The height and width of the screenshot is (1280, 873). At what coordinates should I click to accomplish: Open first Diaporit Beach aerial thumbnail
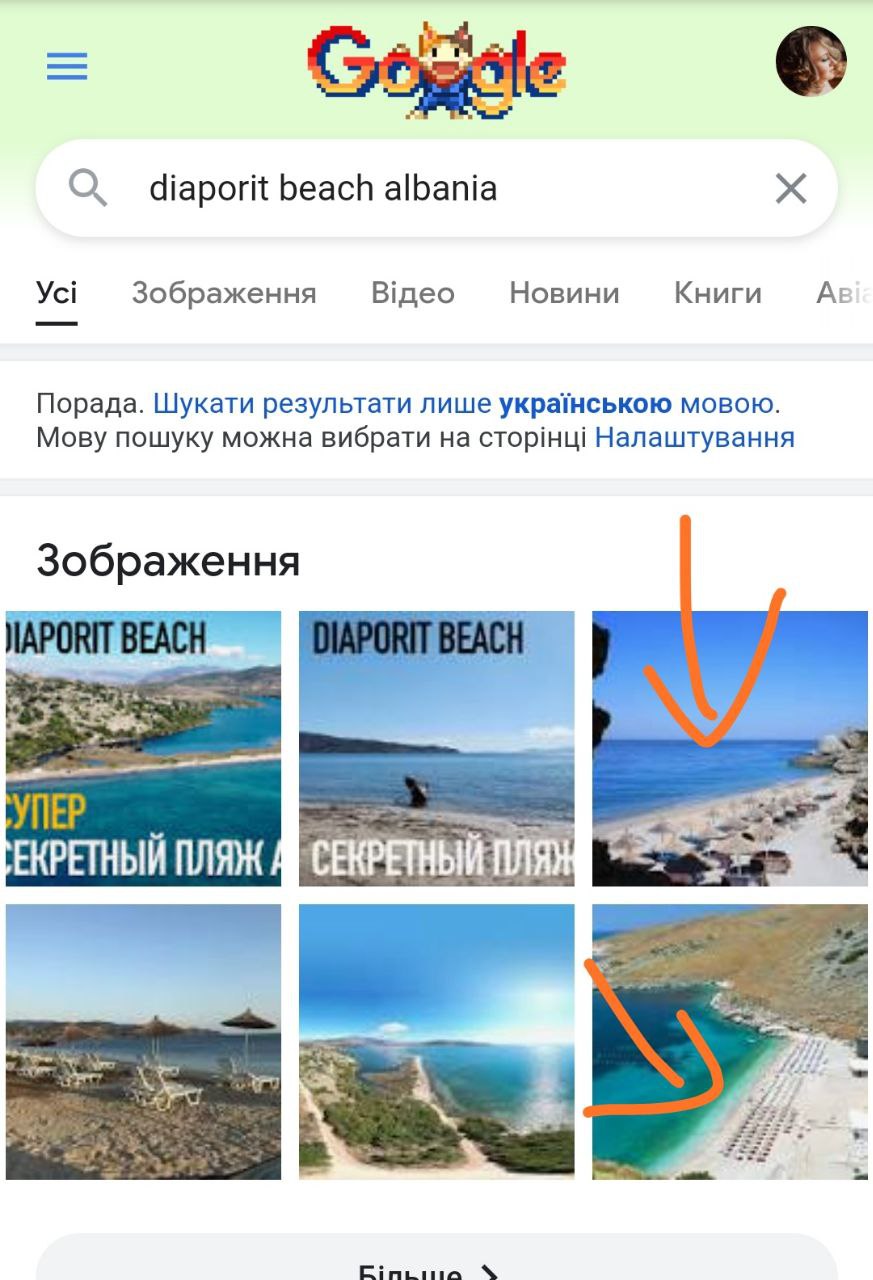[x=143, y=749]
